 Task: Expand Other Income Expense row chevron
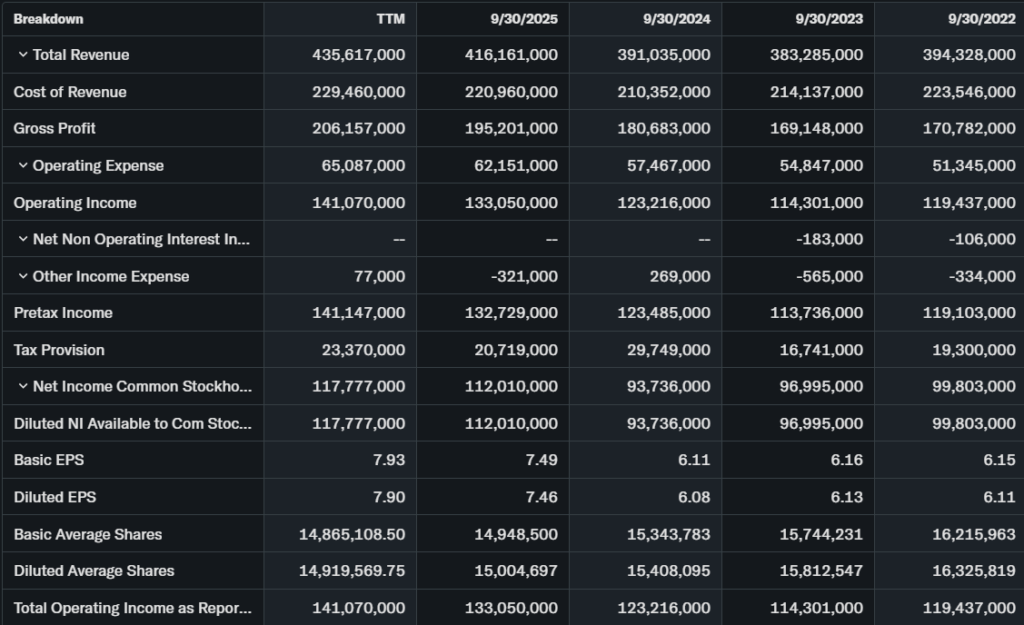(x=22, y=277)
